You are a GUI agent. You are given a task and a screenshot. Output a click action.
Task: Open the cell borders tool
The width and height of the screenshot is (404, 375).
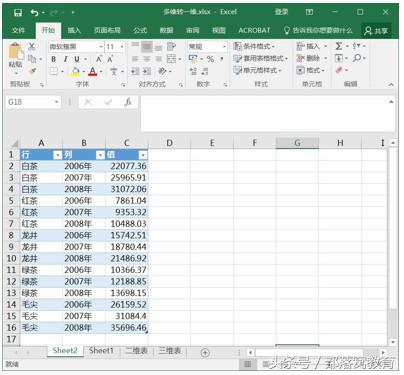click(54, 71)
